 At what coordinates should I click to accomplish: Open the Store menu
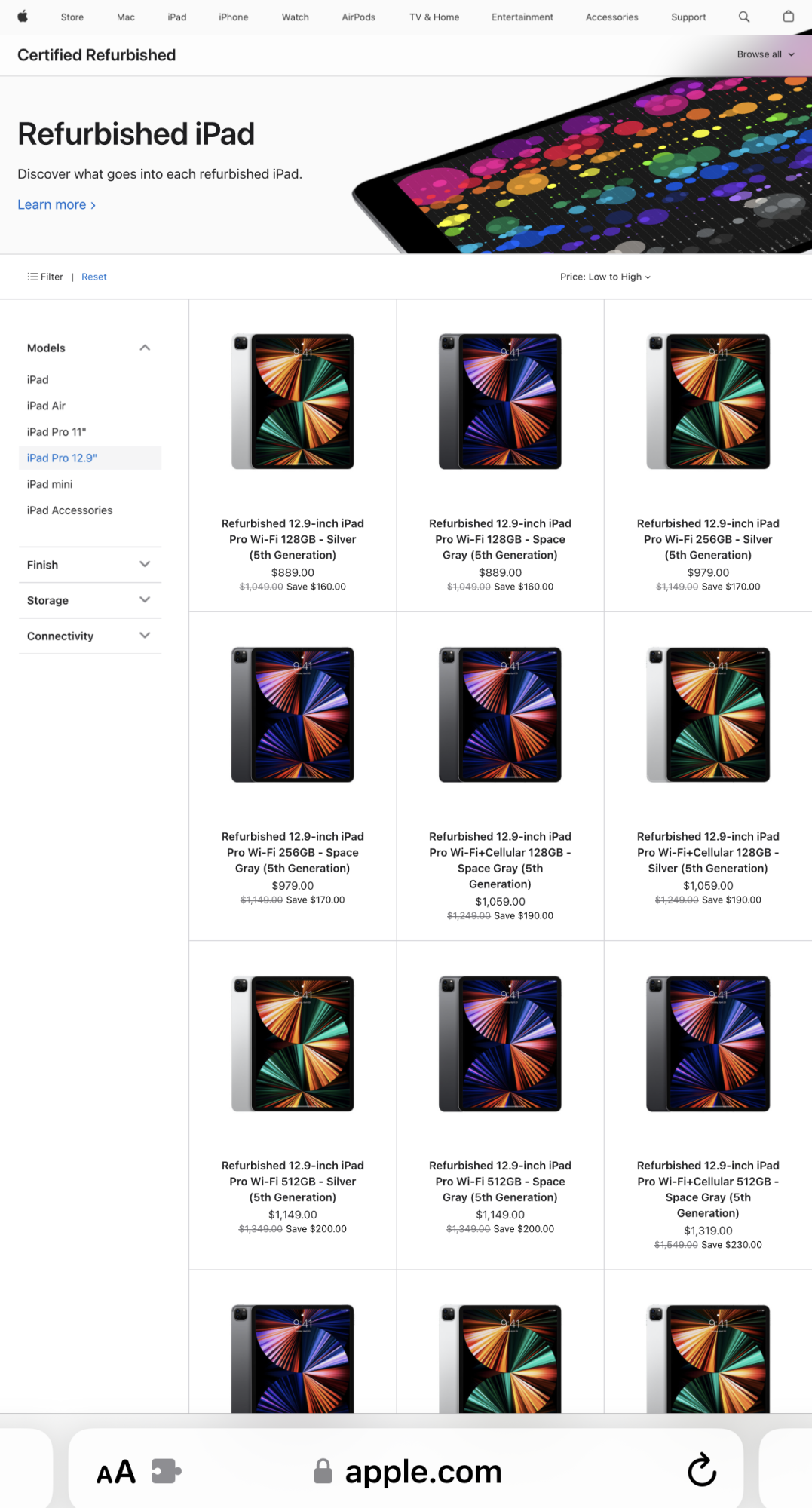[x=72, y=17]
